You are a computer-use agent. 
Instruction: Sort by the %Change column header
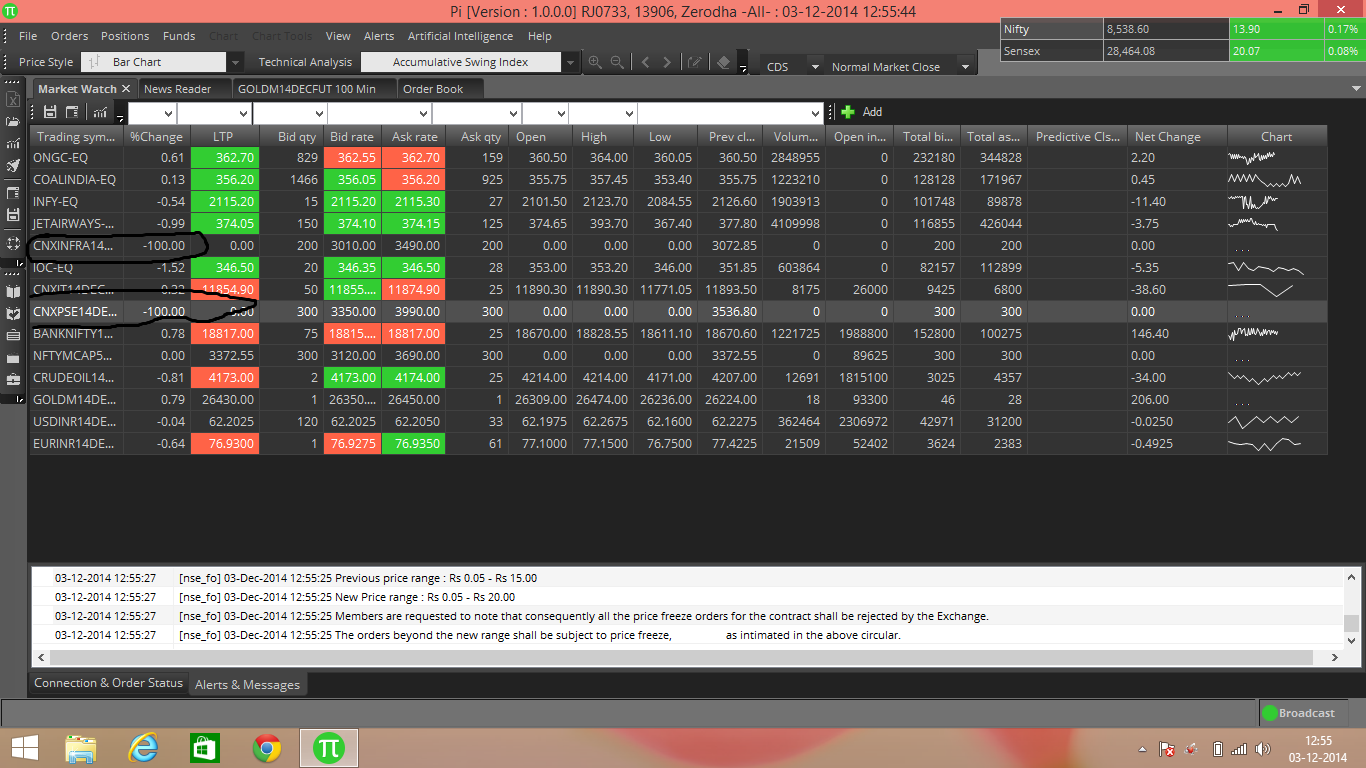point(157,137)
